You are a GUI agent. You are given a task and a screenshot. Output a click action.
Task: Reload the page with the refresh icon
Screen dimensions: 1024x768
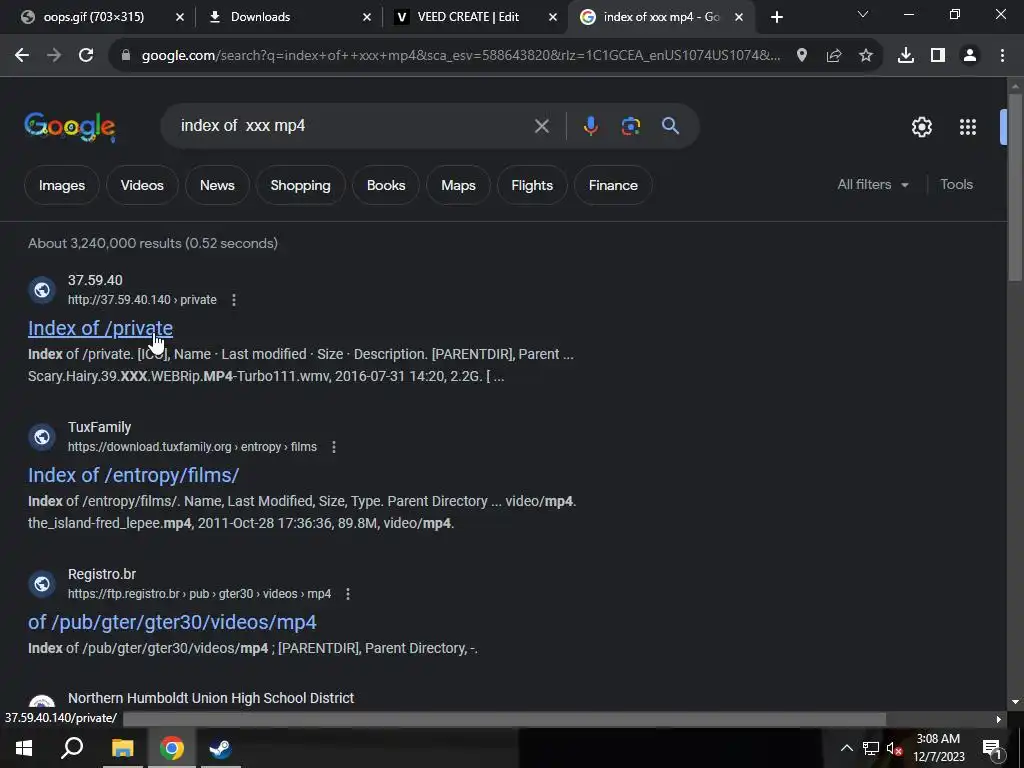coord(86,56)
